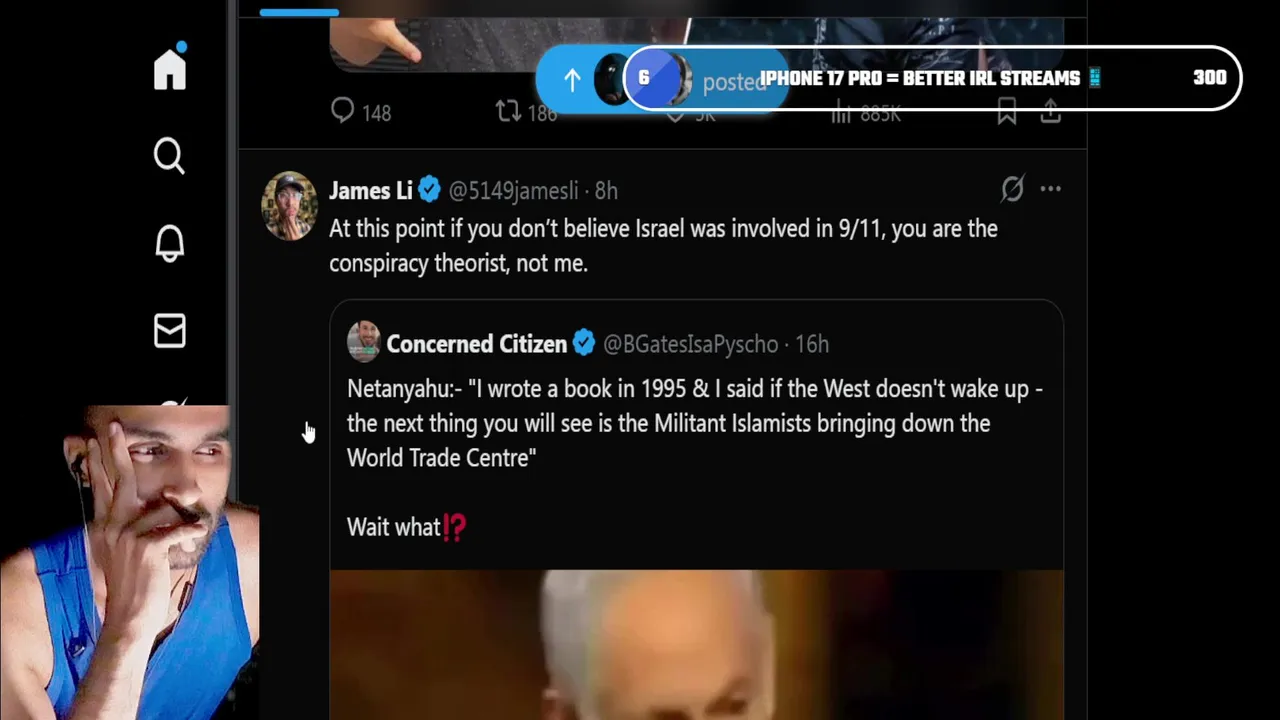Open Concerned Citizen avatar
Screen dimensions: 1280x720
click(x=364, y=343)
